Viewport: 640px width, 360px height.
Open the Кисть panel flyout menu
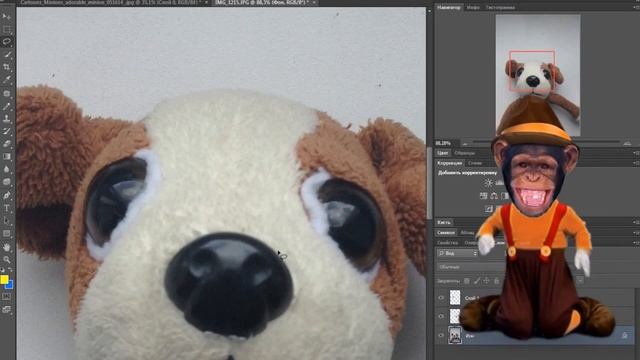[x=636, y=222]
